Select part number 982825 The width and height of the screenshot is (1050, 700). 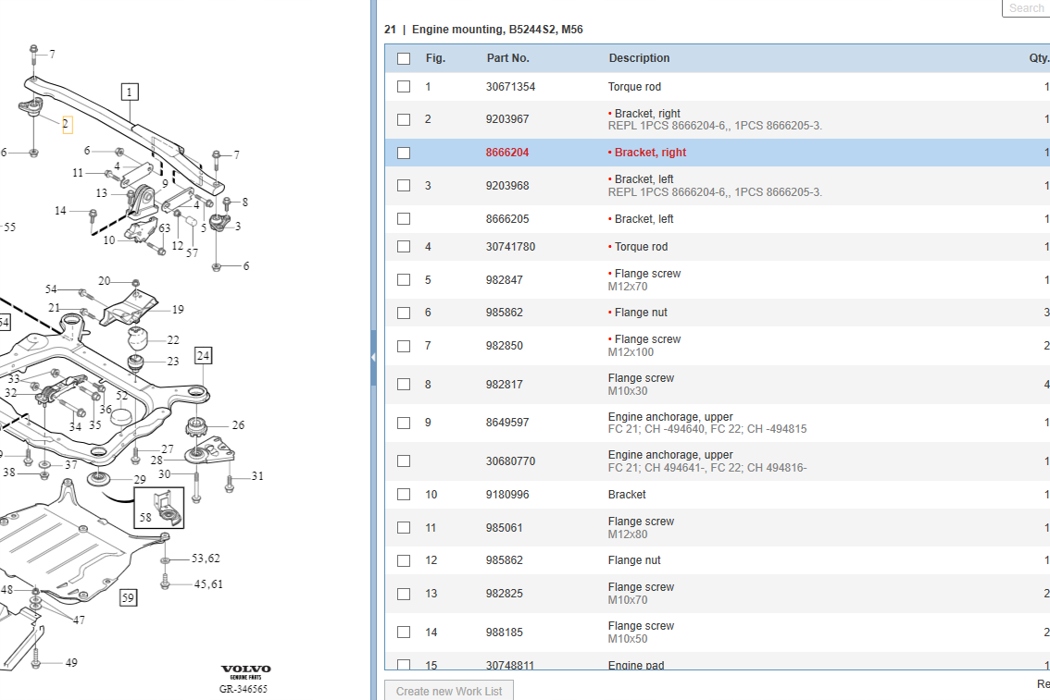click(504, 593)
